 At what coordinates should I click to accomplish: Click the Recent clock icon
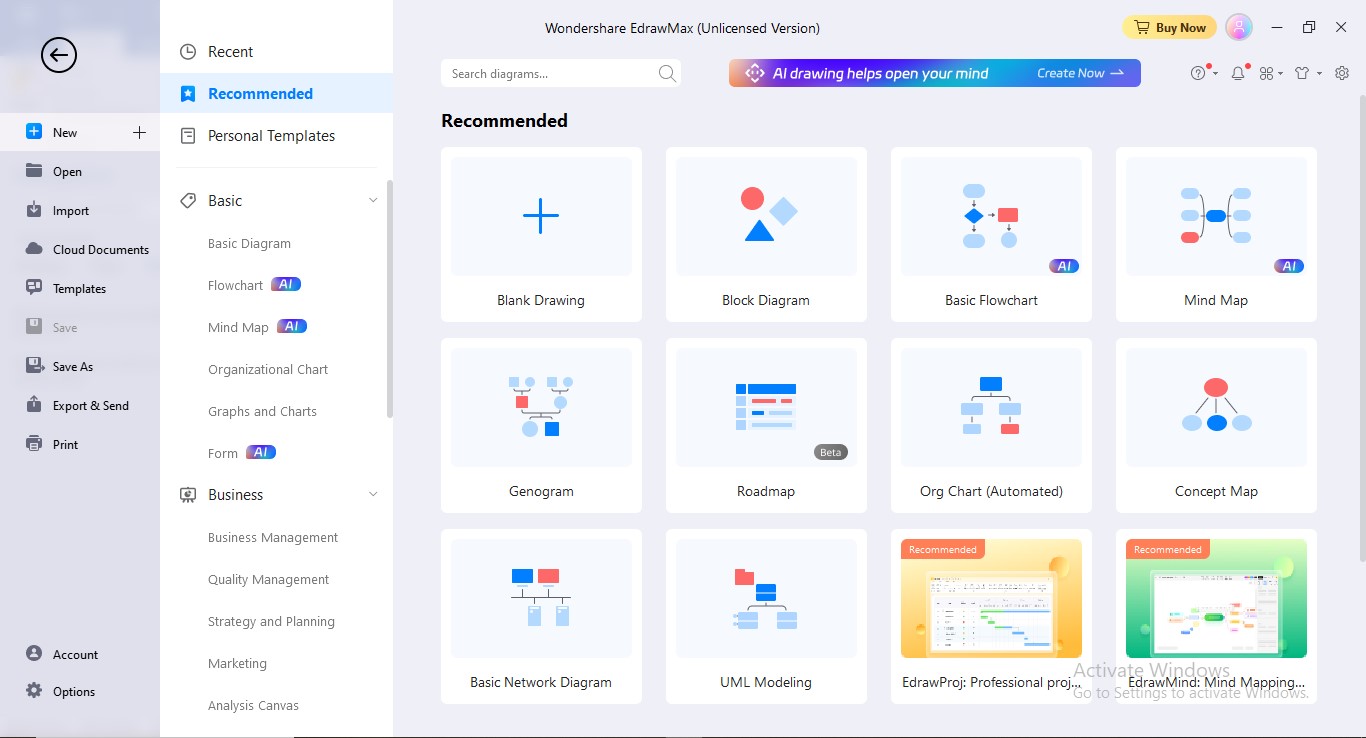click(187, 52)
